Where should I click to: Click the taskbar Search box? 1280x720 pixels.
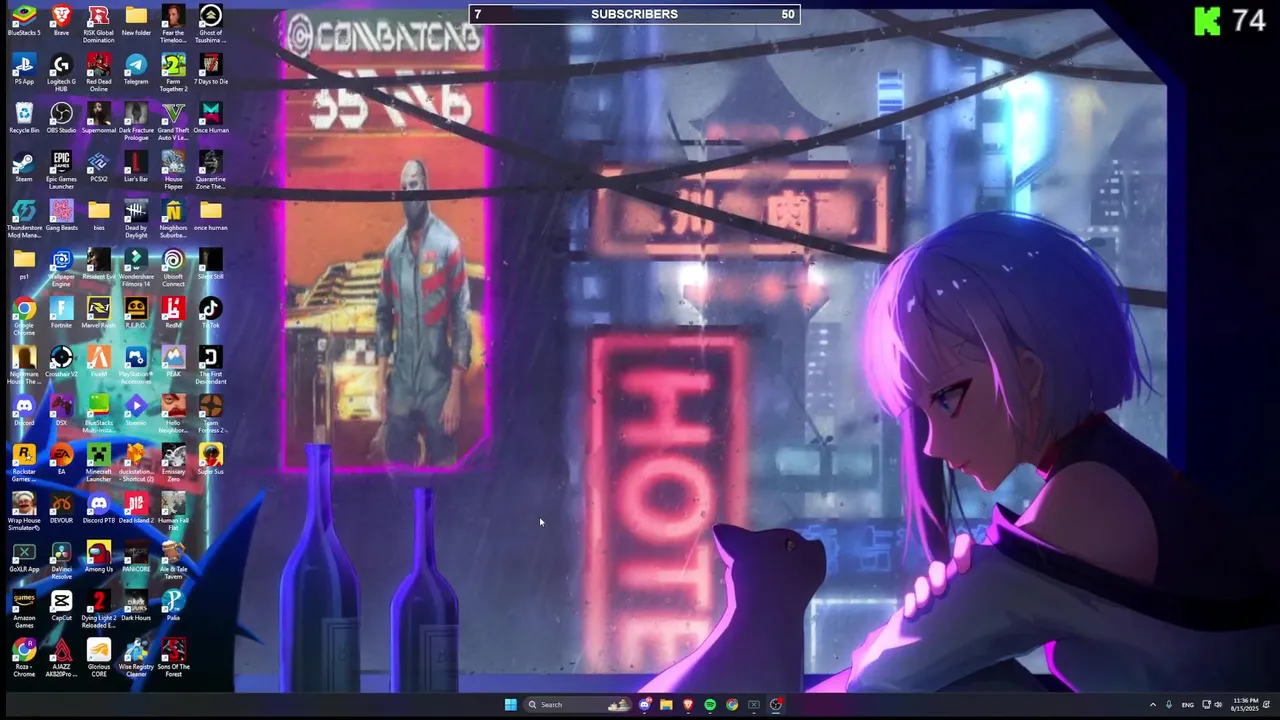(579, 705)
